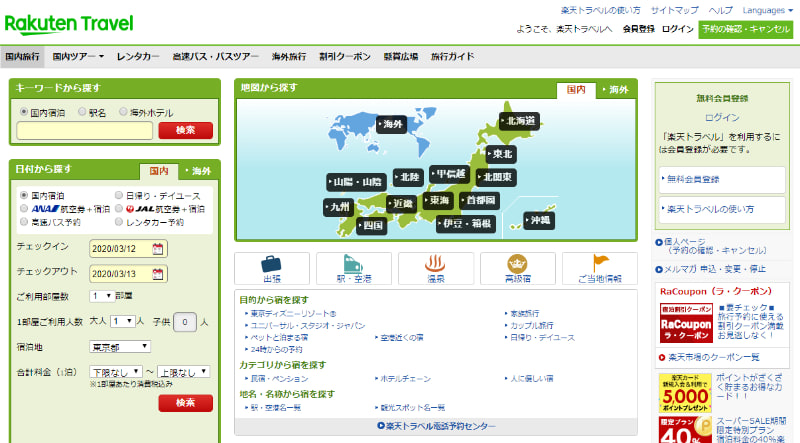
Task: Select 東海 region on map
Action: (x=438, y=201)
